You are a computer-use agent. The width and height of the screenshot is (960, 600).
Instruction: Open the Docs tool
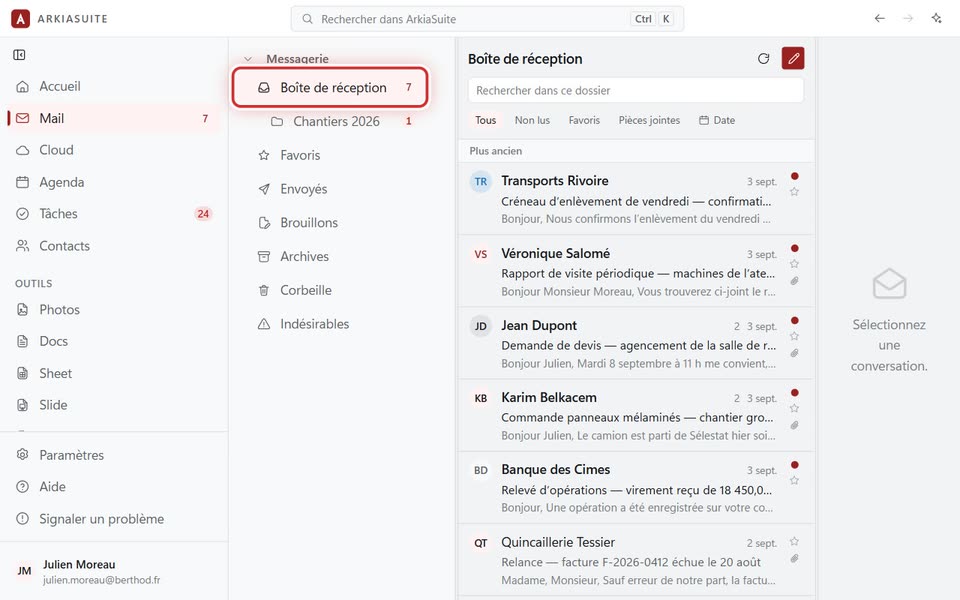(114, 341)
